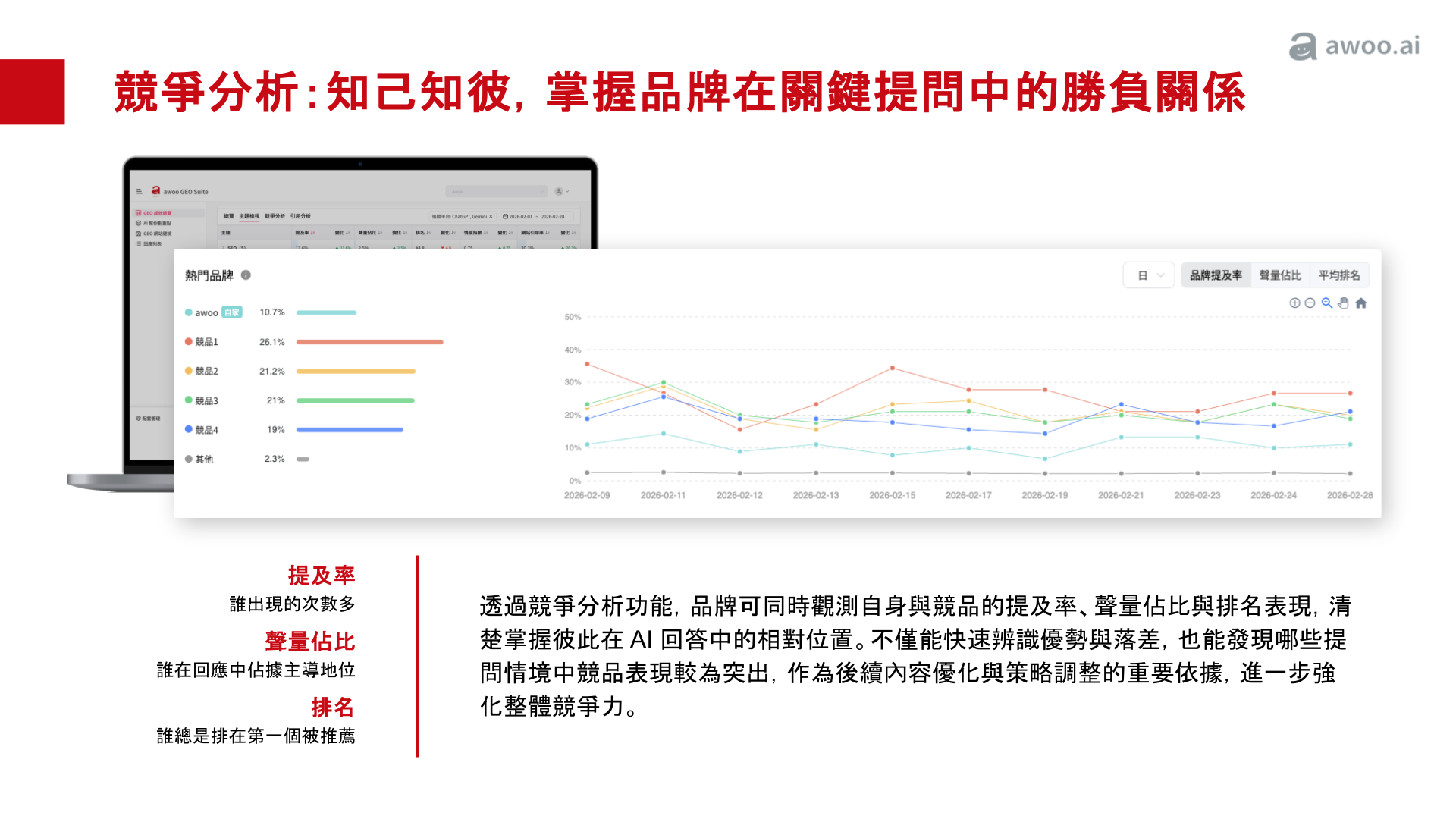Remove the ChatGPT, Gemini platform filter
Image resolution: width=1456 pixels, height=819 pixels.
click(x=491, y=217)
